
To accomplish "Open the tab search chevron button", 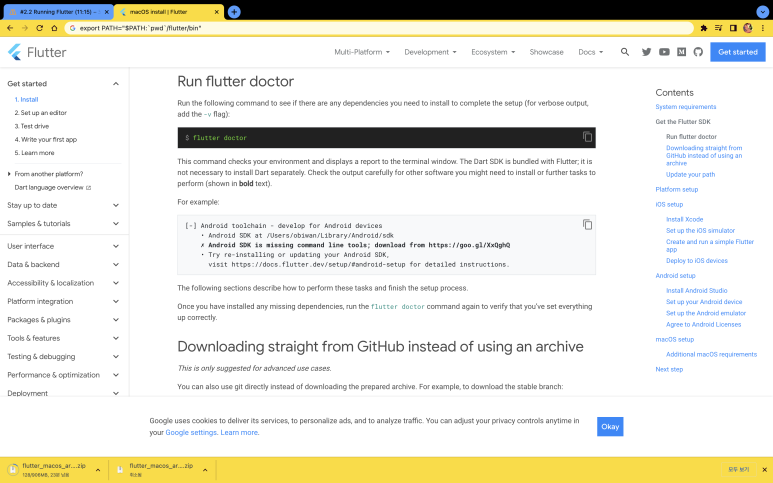I will click(762, 12).
